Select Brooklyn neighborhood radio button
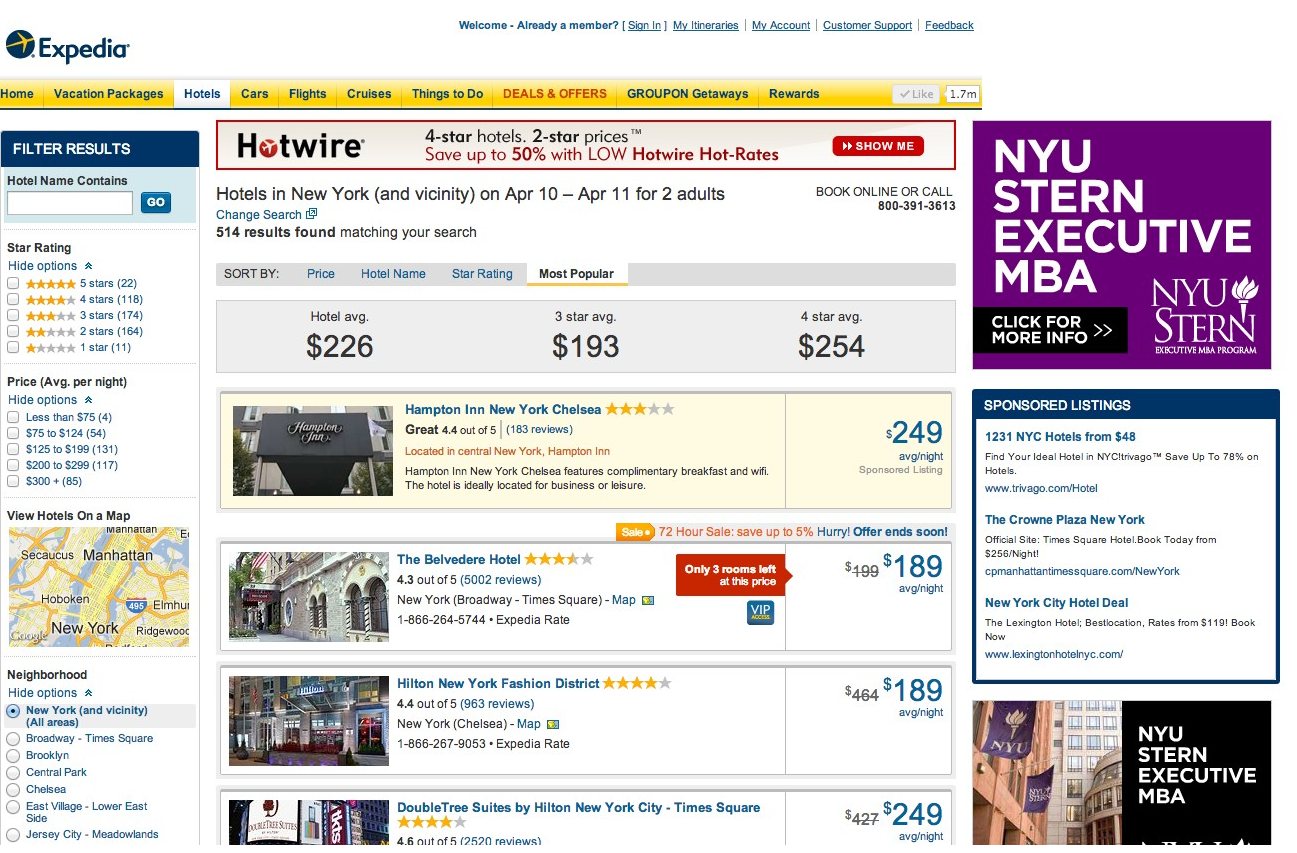1297x853 pixels. [13, 756]
